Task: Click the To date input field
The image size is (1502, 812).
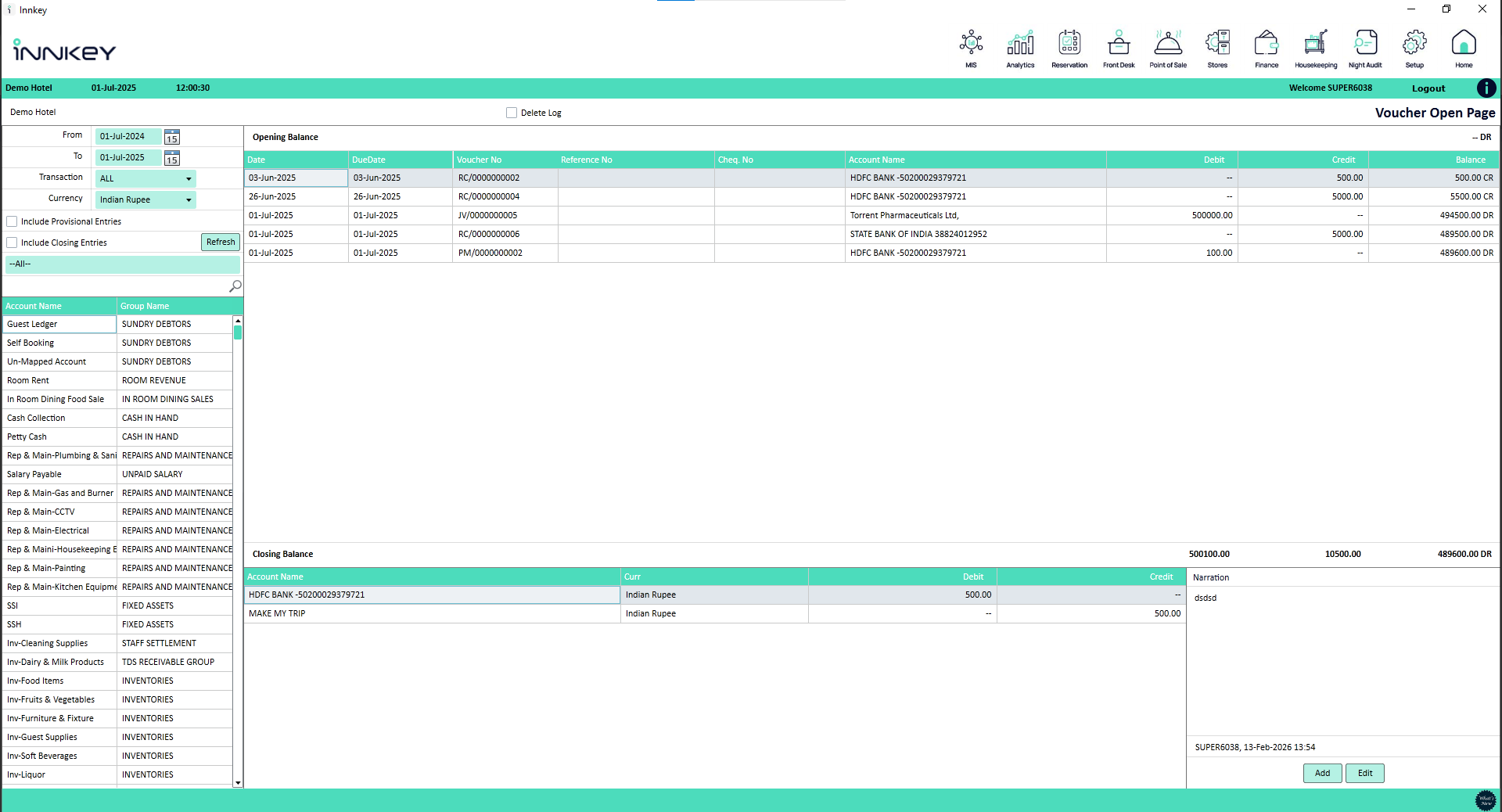Action: [128, 157]
